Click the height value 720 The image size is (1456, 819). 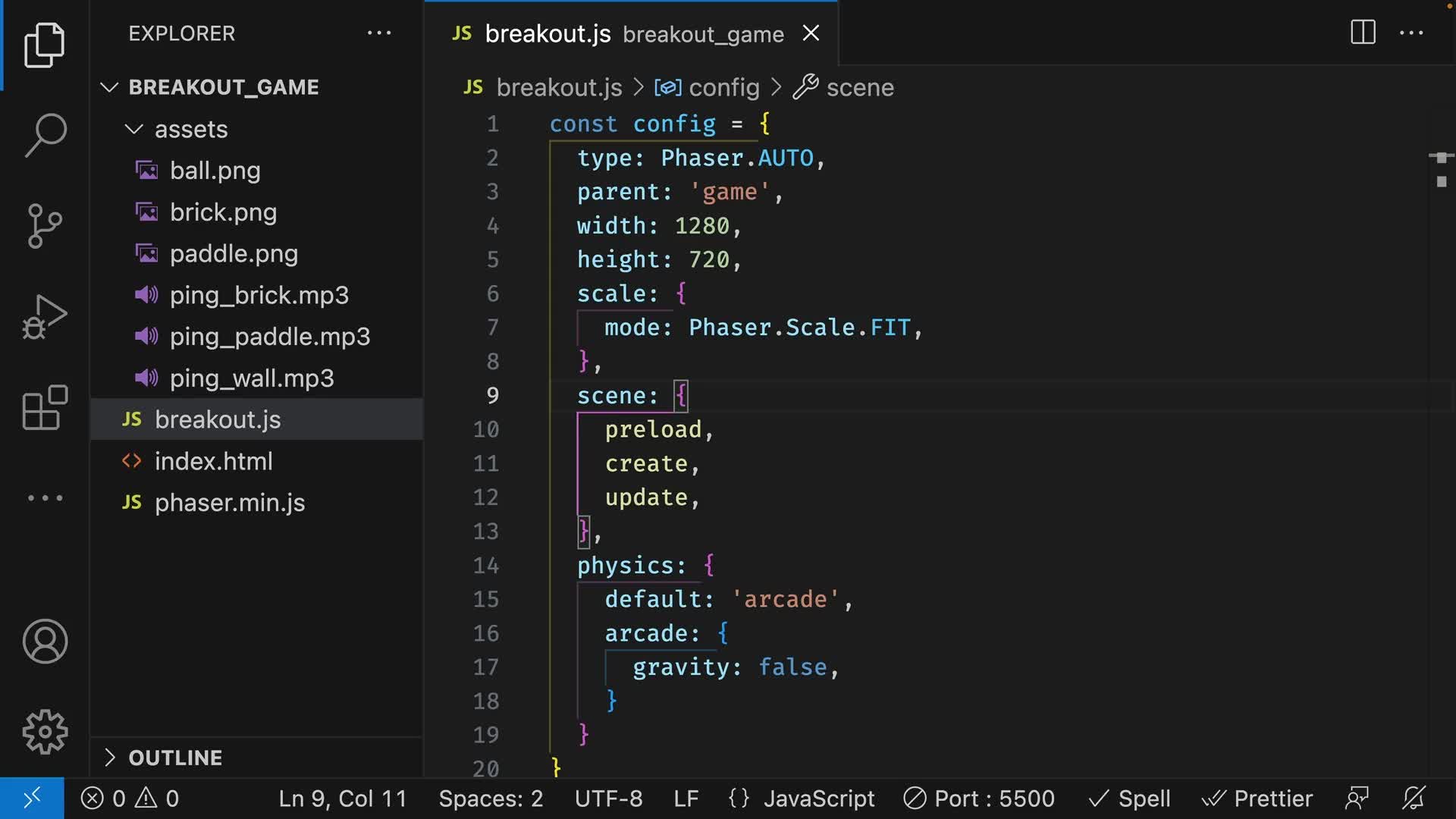(x=708, y=259)
